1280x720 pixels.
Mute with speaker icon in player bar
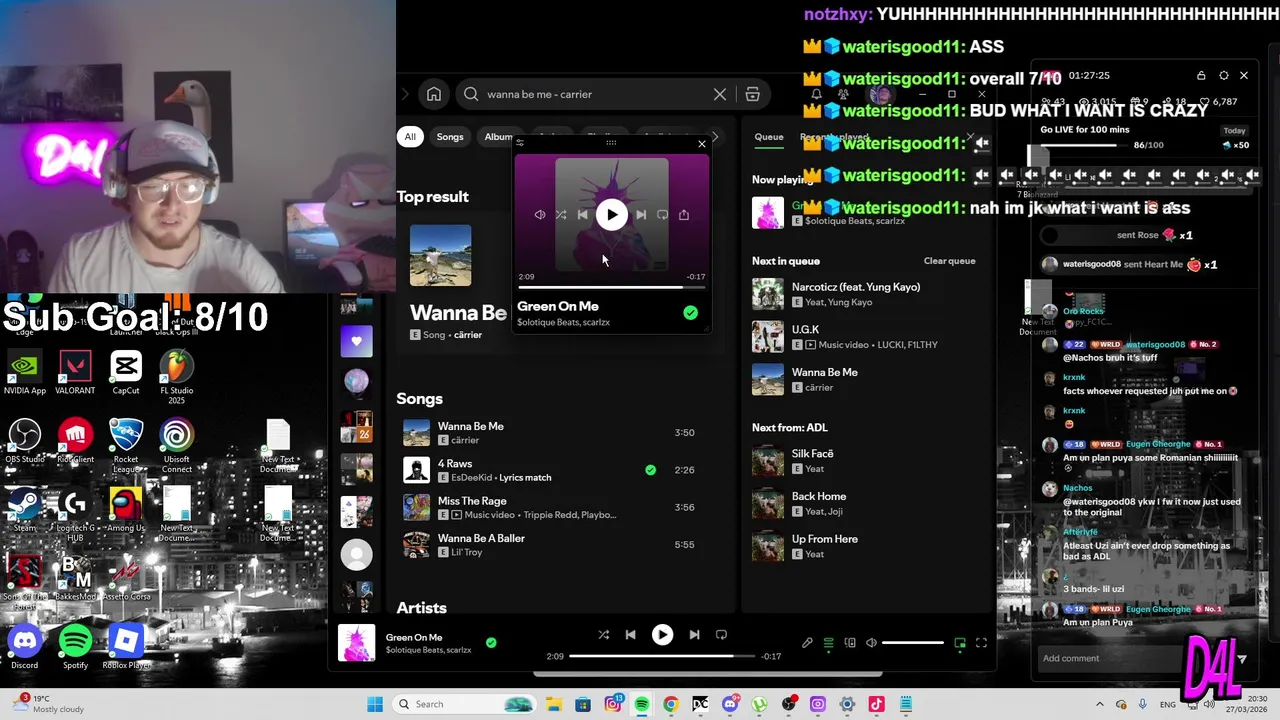(x=871, y=643)
